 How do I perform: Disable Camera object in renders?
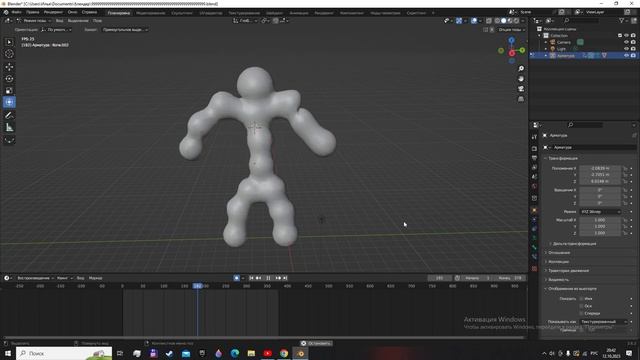[x=633, y=42]
